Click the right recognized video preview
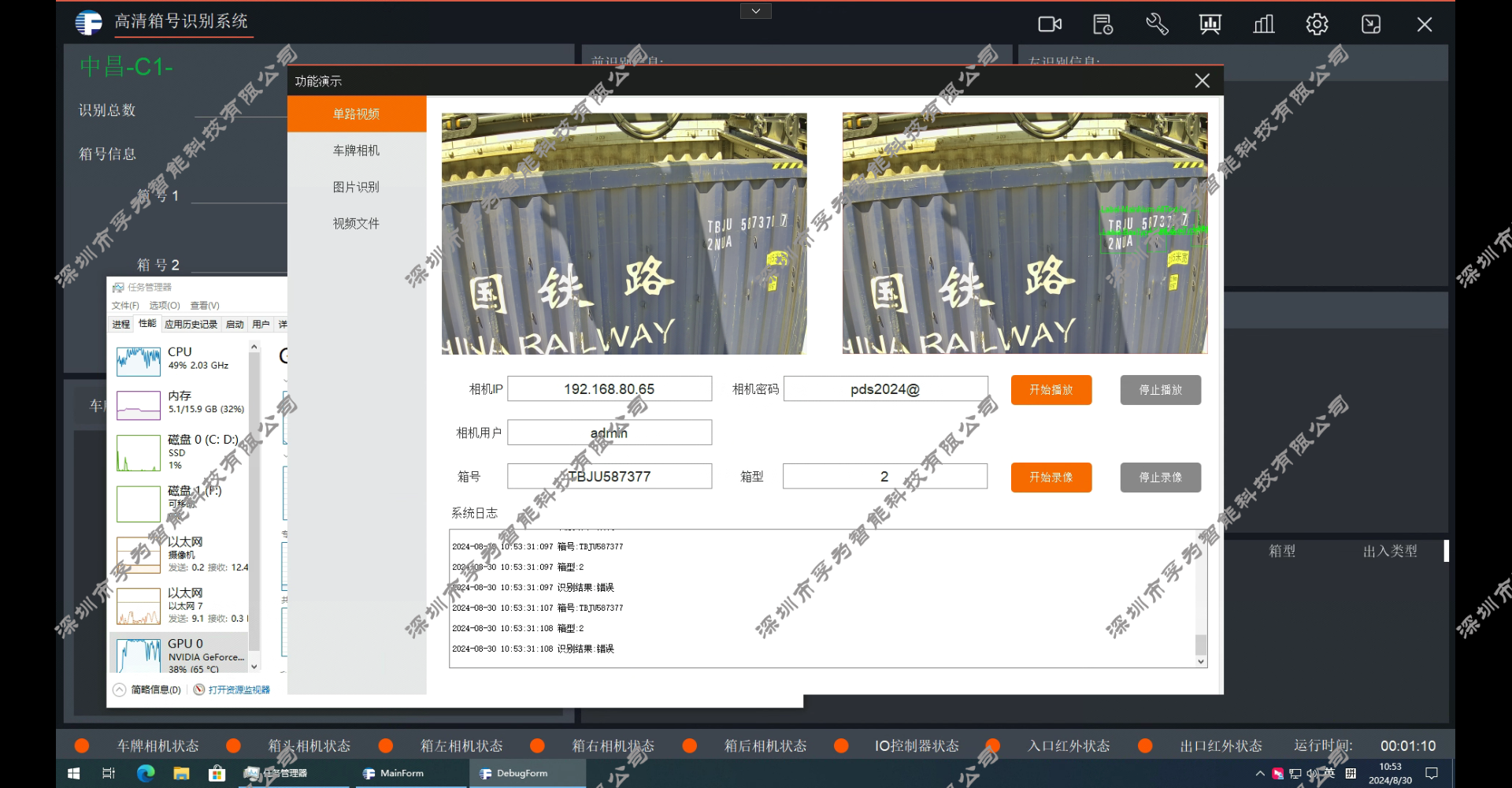 (1025, 233)
